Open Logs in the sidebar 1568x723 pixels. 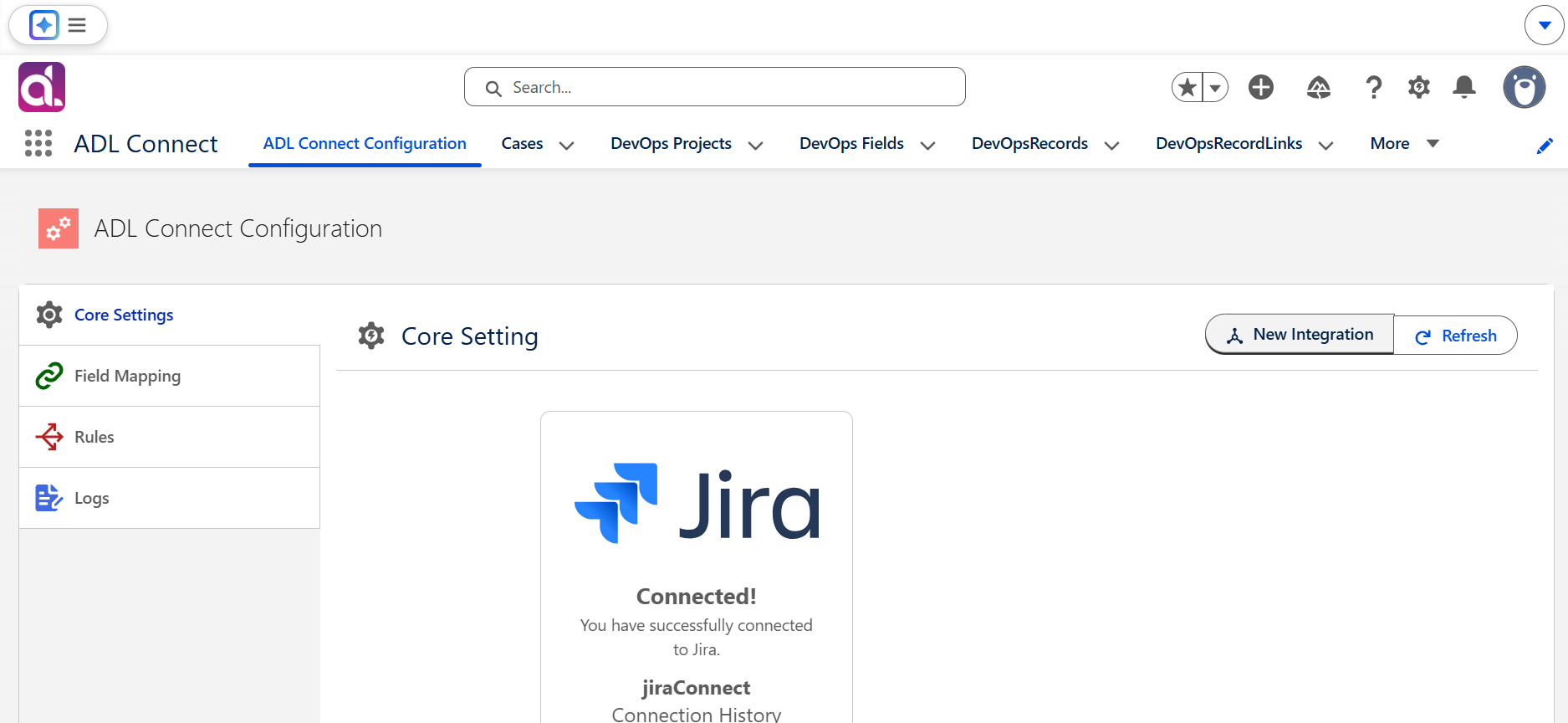170,498
